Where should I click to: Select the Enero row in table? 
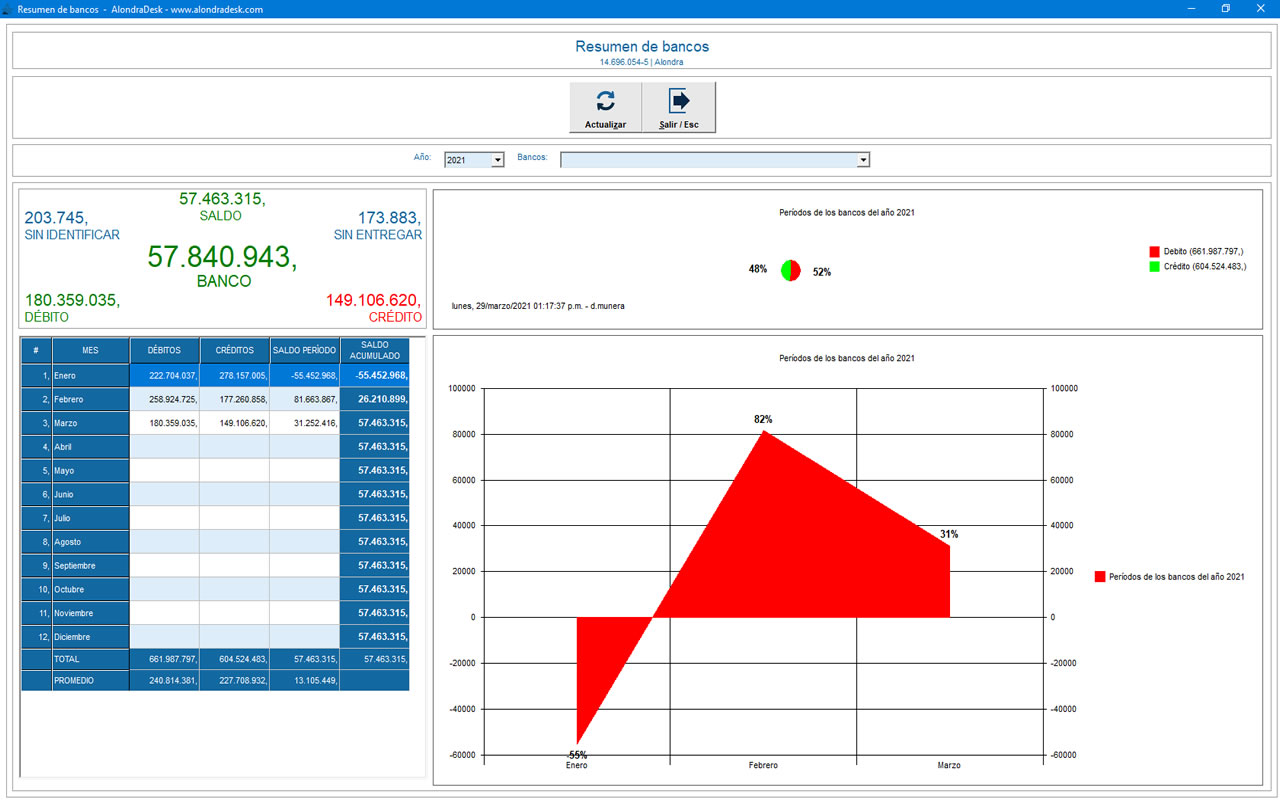(90, 376)
